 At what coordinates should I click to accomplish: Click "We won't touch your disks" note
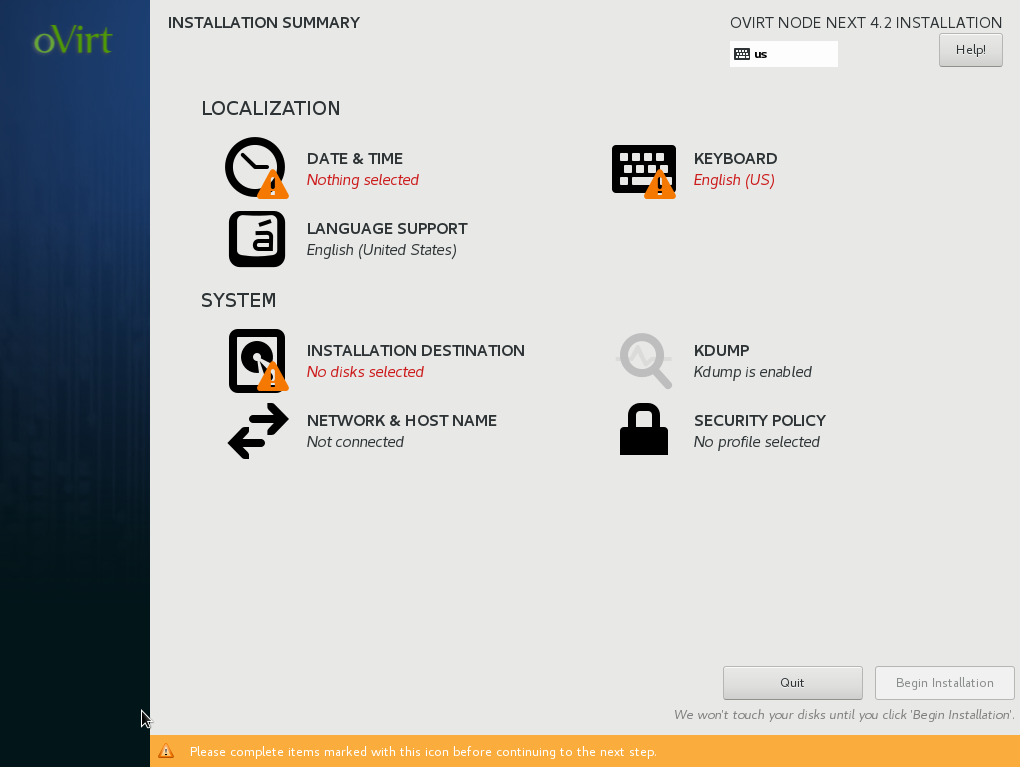click(844, 715)
